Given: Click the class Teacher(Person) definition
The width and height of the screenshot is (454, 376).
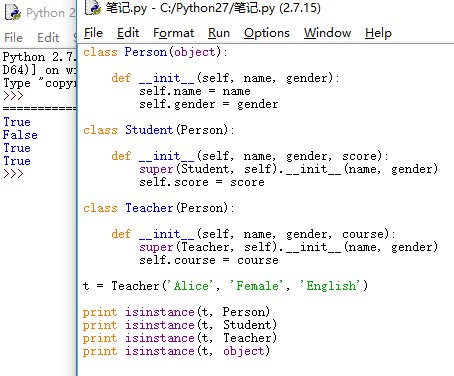Looking at the screenshot, I should point(159,208).
